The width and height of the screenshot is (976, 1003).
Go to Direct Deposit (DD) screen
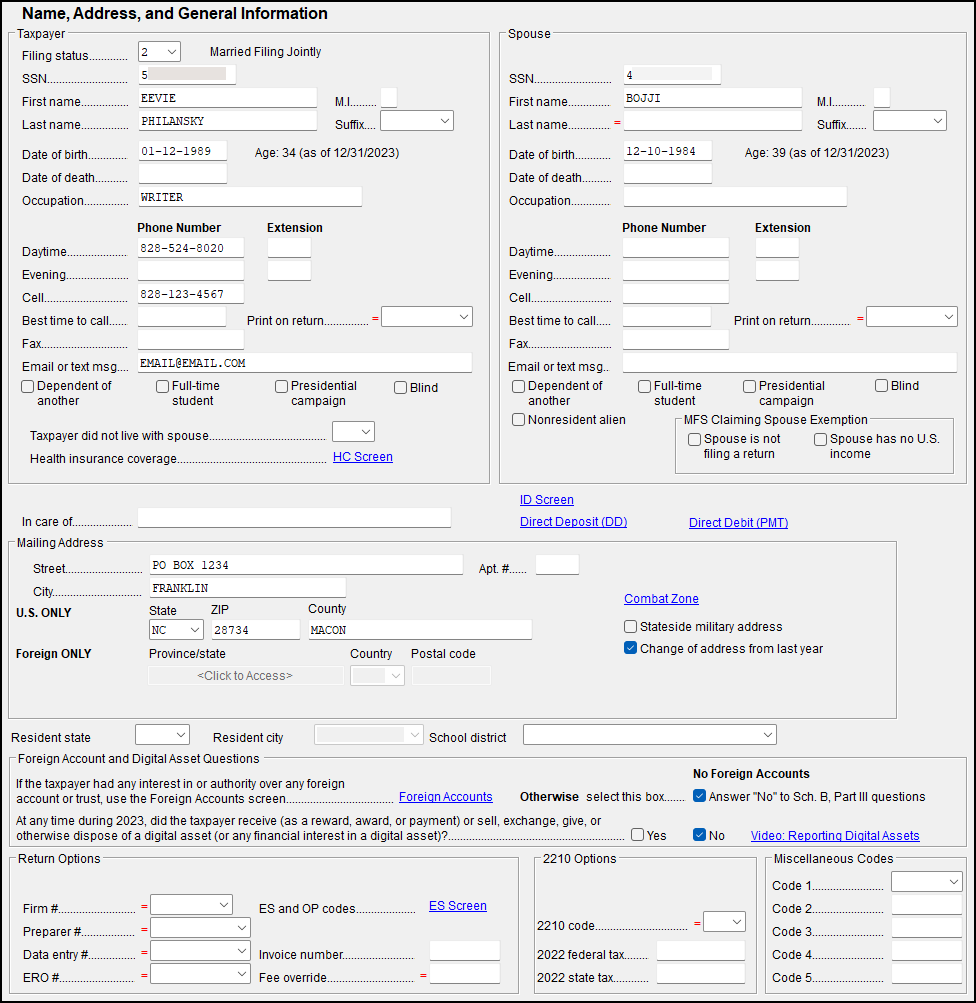coord(574,522)
